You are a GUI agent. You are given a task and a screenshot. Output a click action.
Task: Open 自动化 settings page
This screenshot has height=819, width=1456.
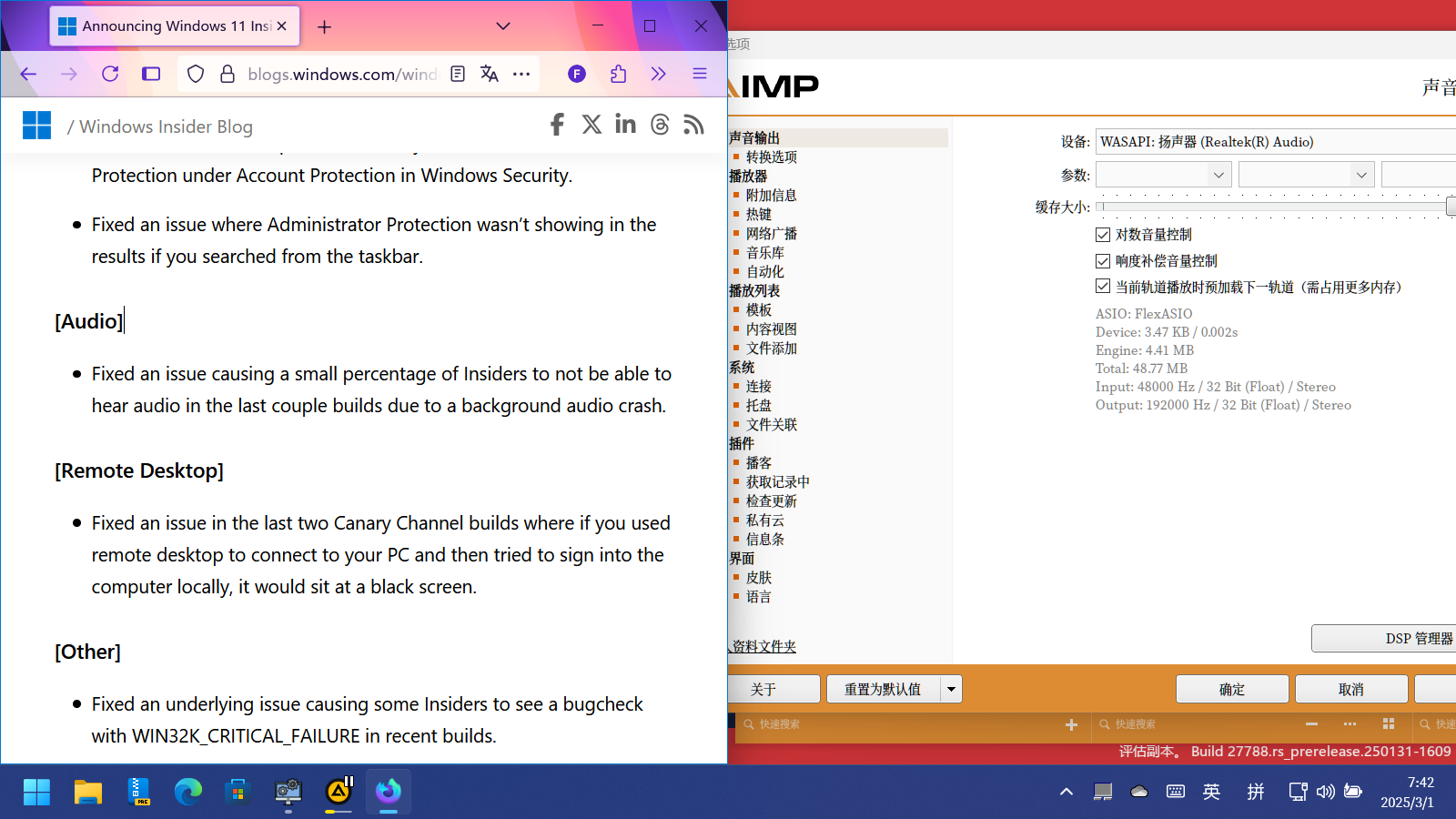coord(765,271)
